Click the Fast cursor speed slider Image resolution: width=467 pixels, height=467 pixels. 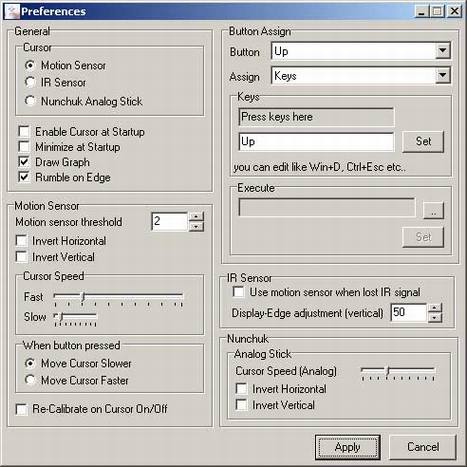click(x=118, y=299)
